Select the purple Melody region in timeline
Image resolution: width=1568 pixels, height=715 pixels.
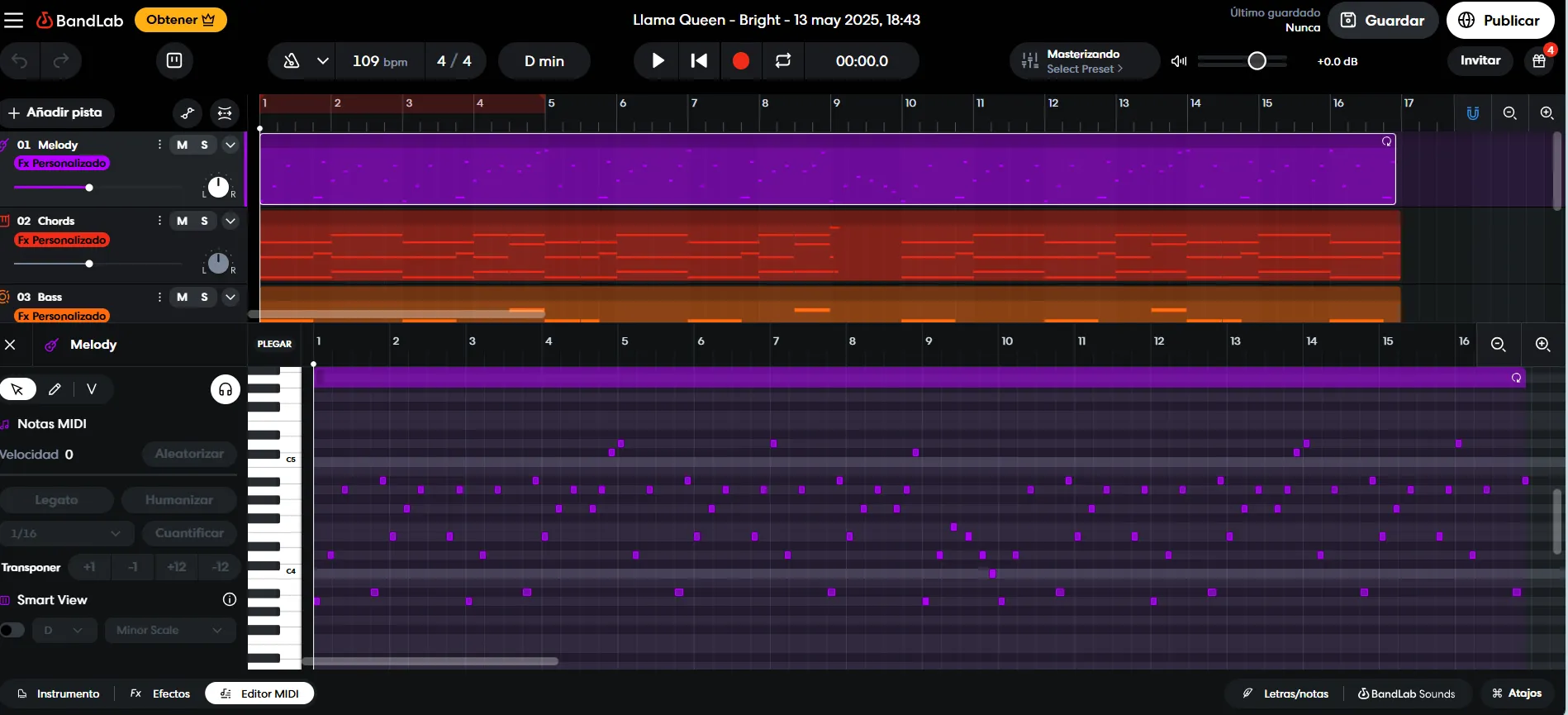[x=828, y=169]
